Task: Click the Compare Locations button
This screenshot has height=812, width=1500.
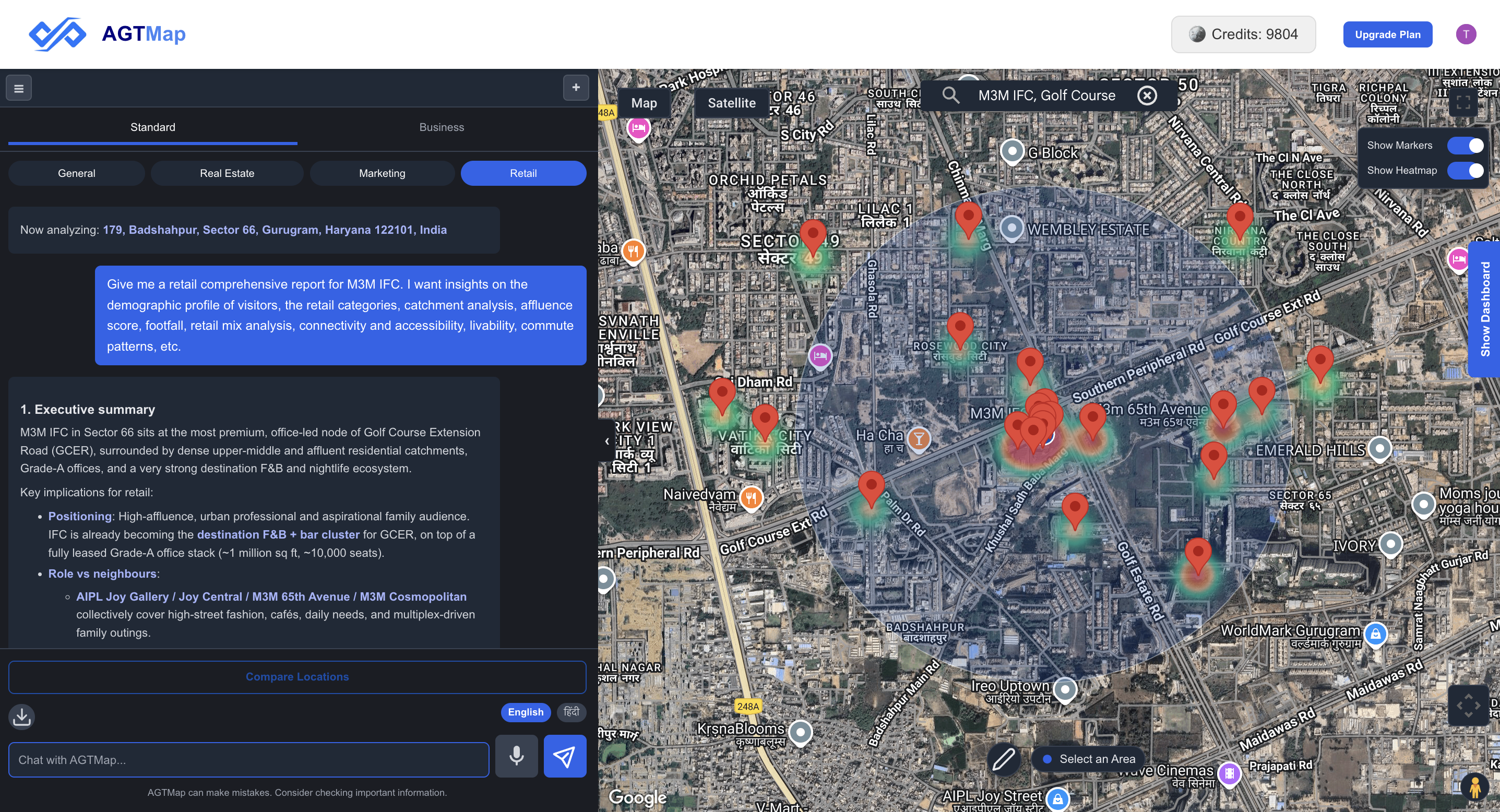Action: [297, 677]
